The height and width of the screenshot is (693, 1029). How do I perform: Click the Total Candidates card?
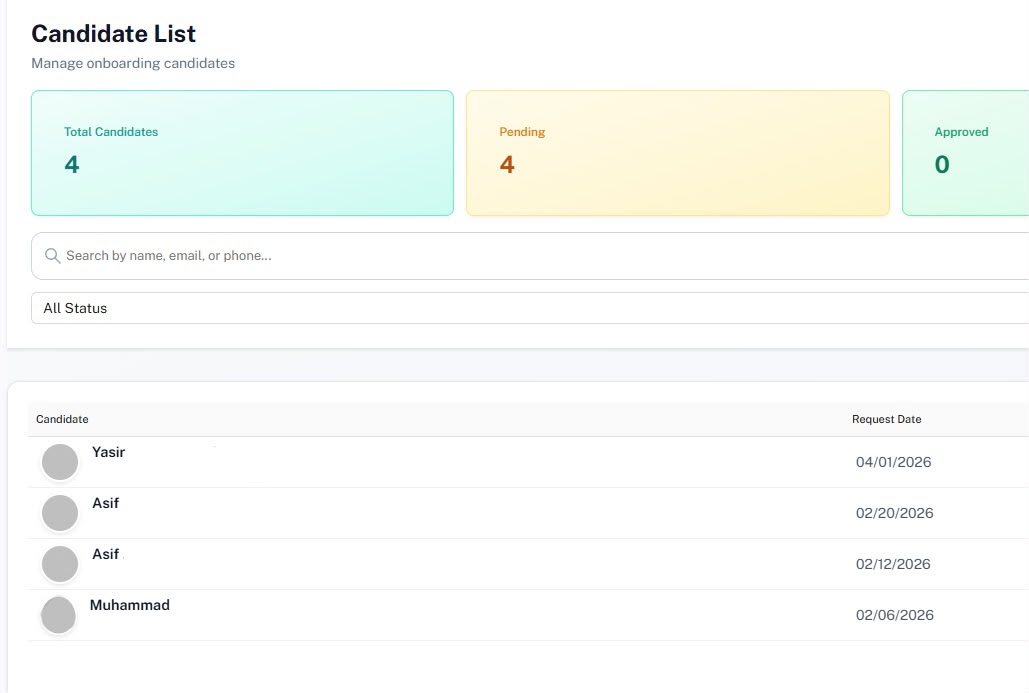tap(242, 153)
